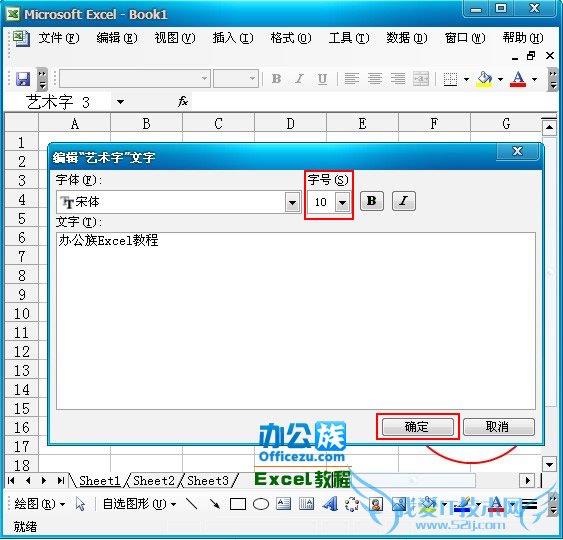
Task: Click the Insert Function fx icon
Action: 183,102
